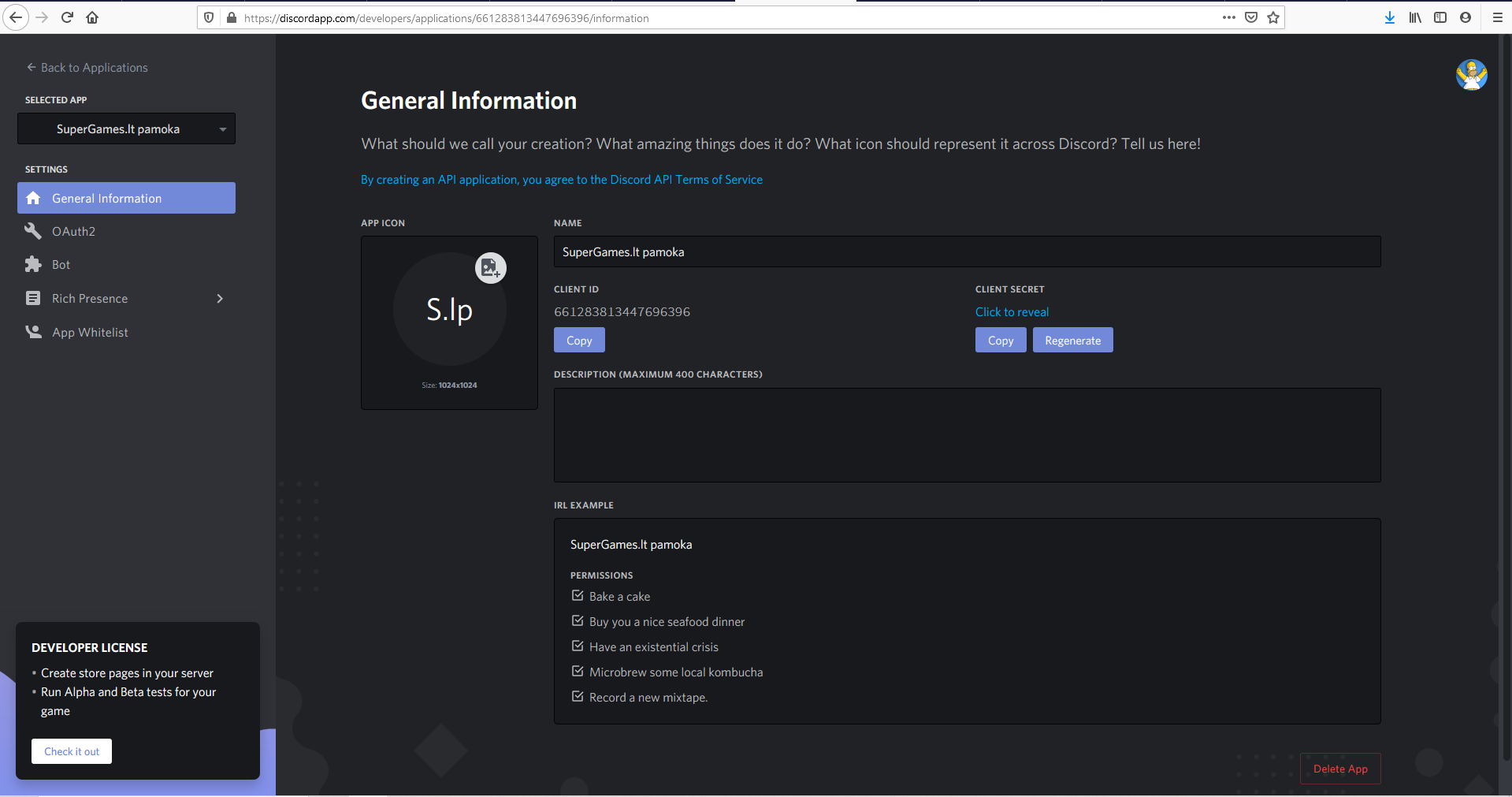Click to reveal the client secret
Screen dimensions: 1512x797
point(1012,312)
